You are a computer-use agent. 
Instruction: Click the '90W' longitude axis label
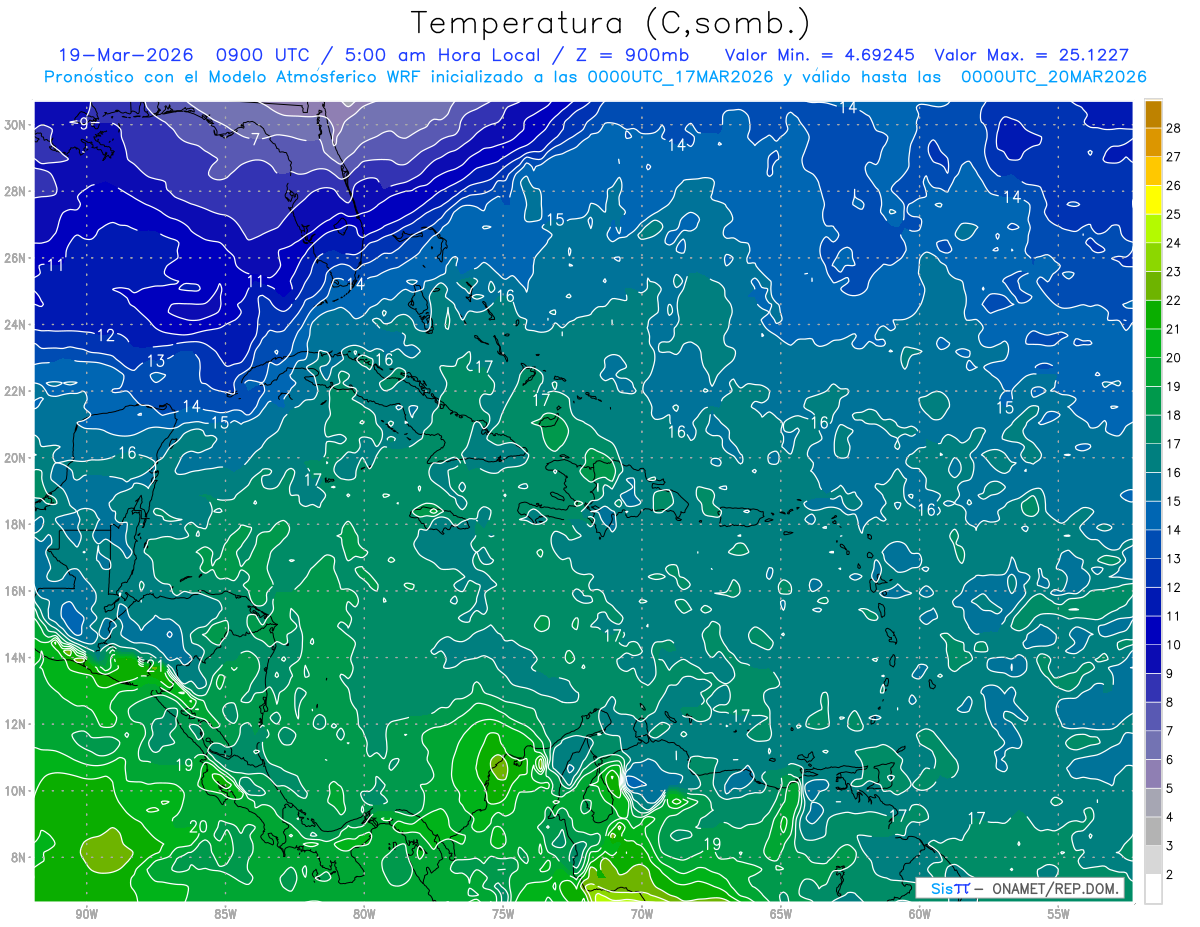click(x=86, y=914)
